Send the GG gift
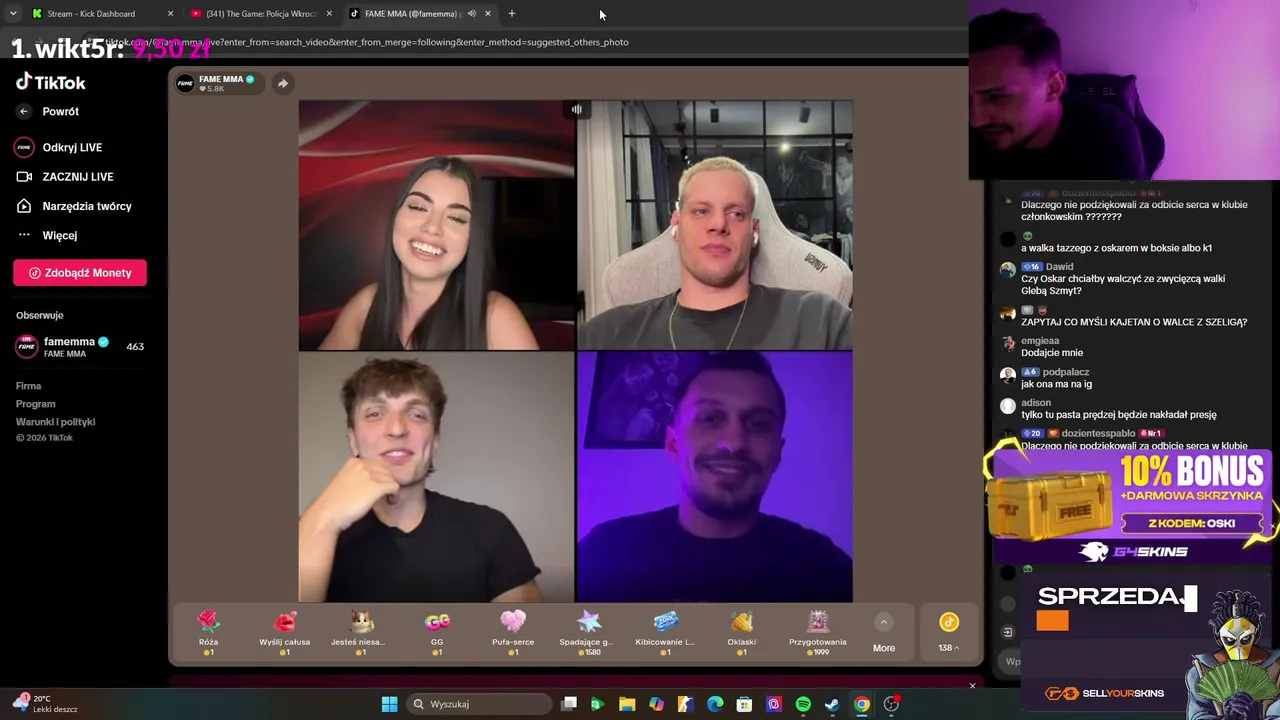Image resolution: width=1280 pixels, height=720 pixels. click(437, 632)
